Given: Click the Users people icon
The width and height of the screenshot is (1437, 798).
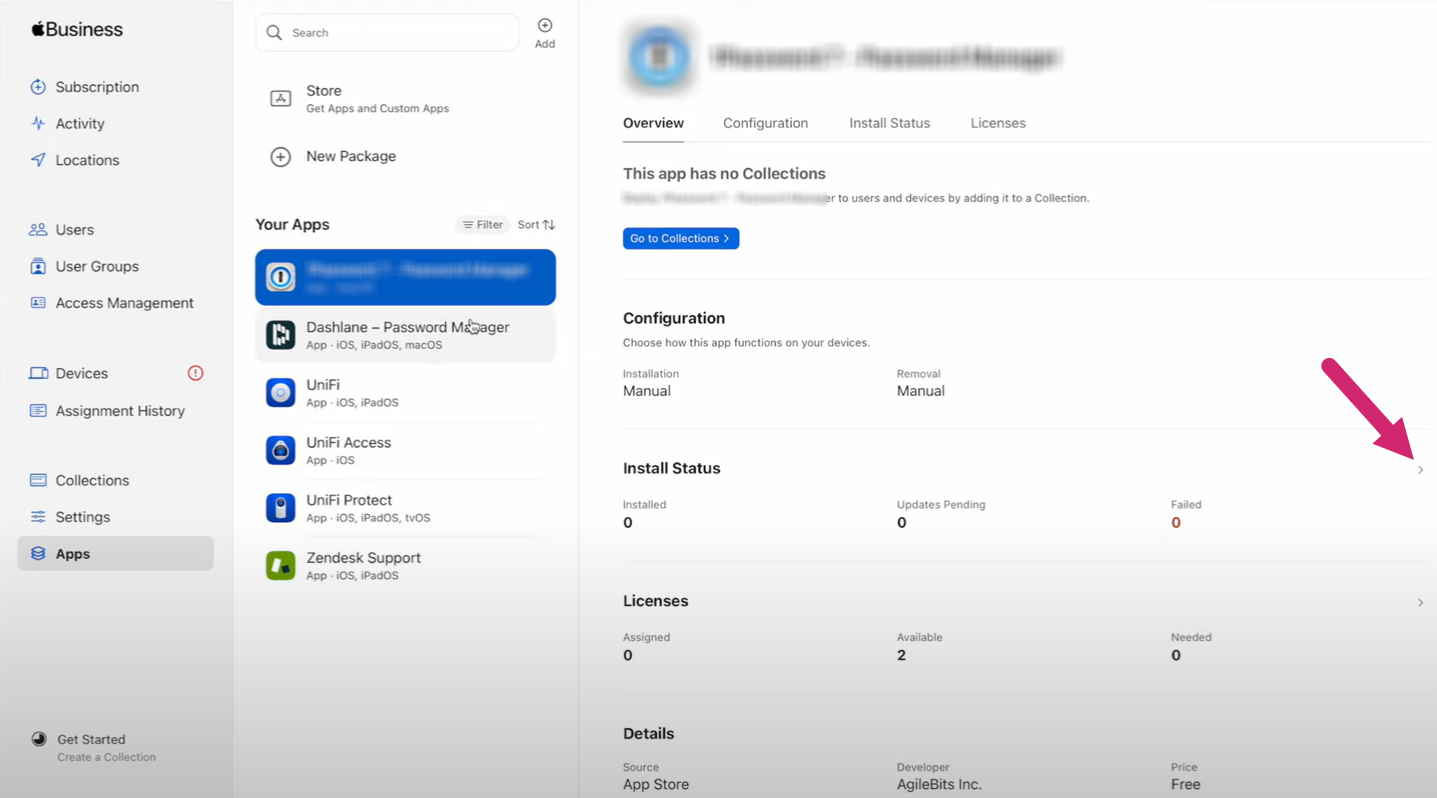Looking at the screenshot, I should click(38, 230).
